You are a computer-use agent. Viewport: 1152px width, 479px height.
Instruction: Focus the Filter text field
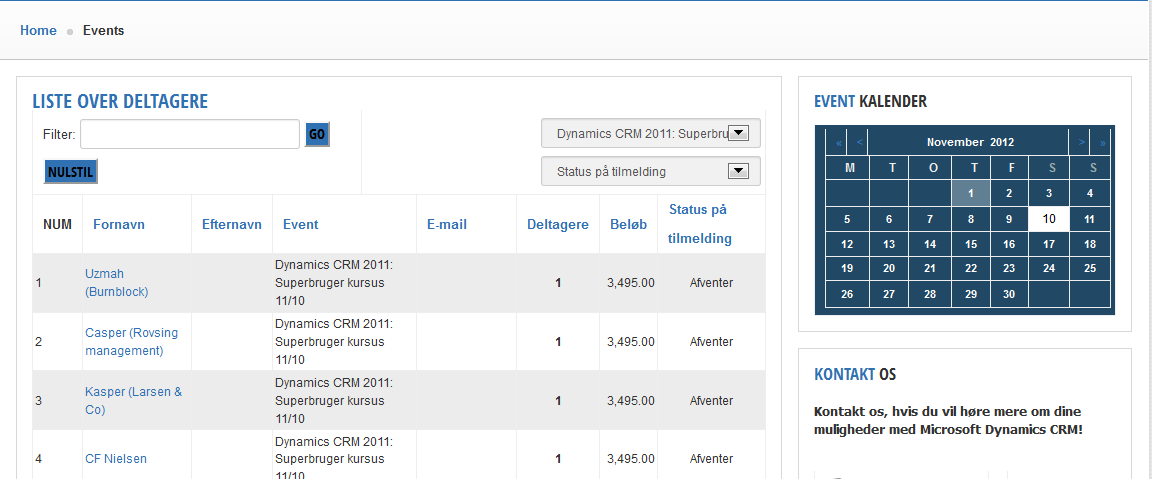(x=190, y=134)
